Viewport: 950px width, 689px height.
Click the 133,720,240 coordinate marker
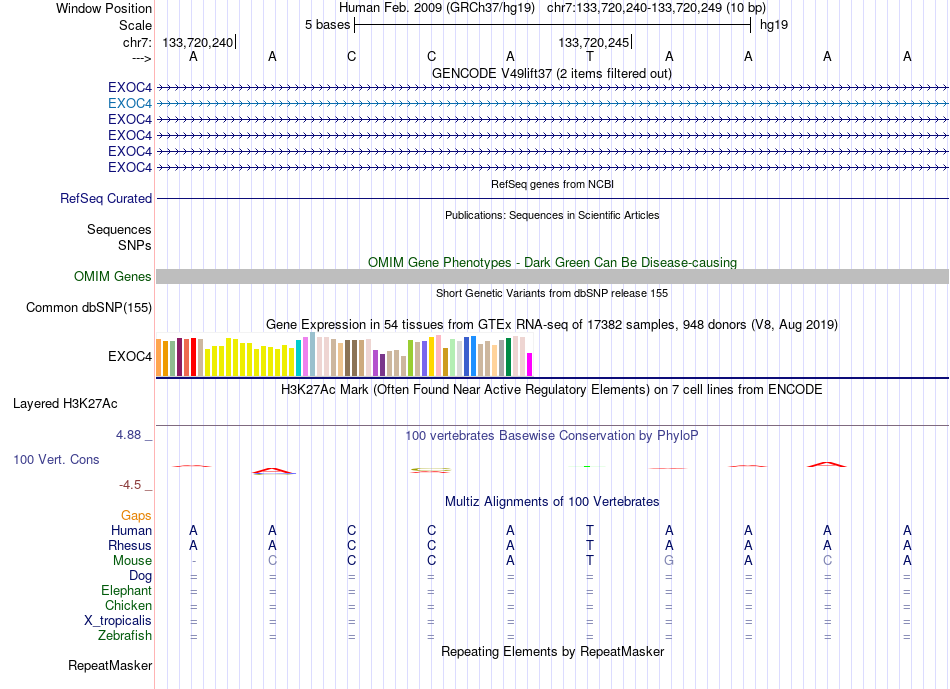[198, 42]
